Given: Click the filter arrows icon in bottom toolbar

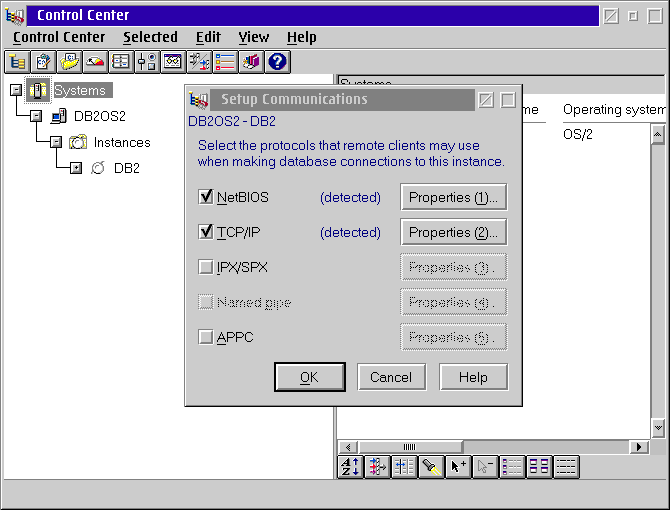Looking at the screenshot, I should tap(377, 466).
